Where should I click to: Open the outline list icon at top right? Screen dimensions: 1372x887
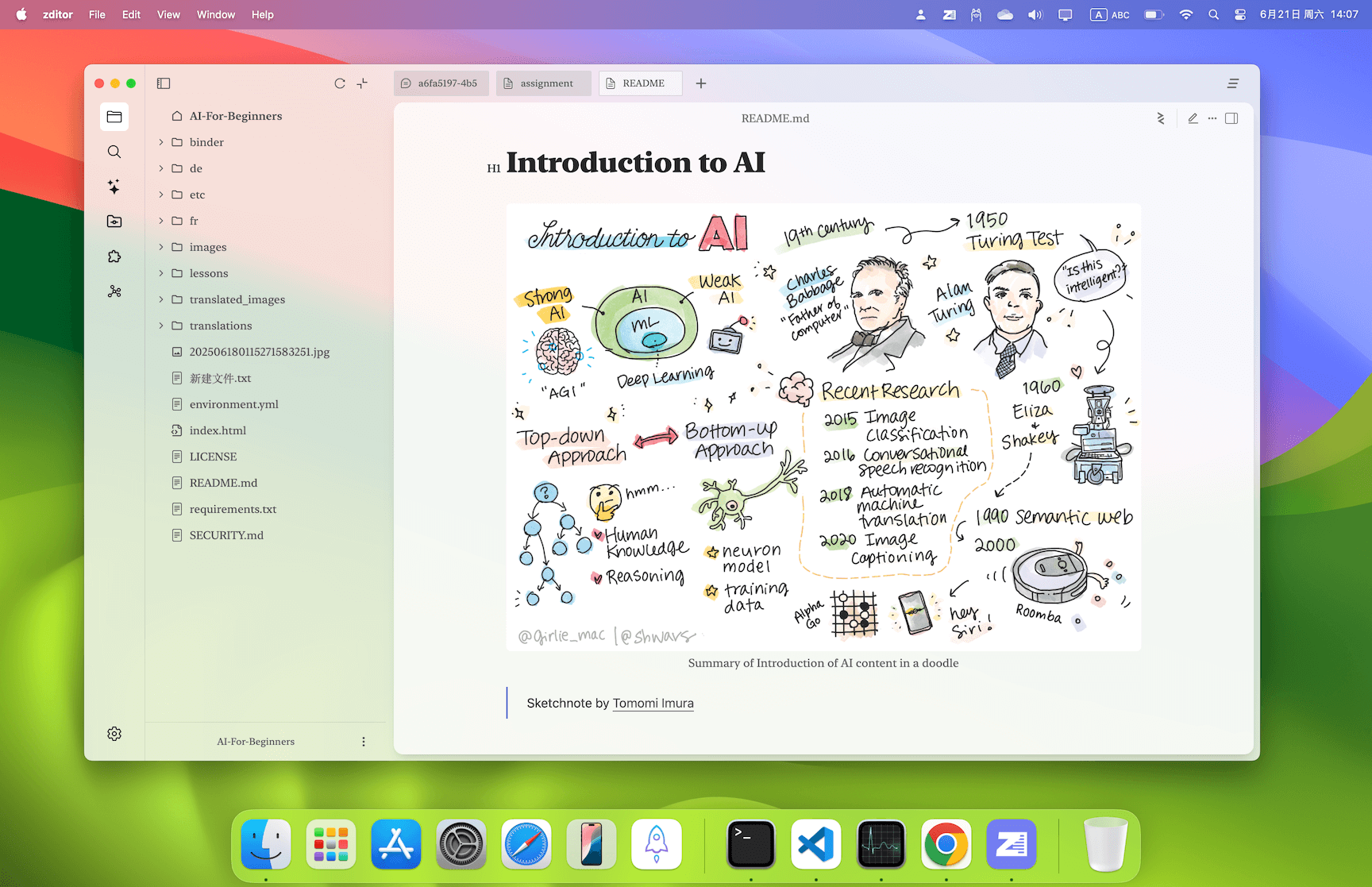pyautogui.click(x=1233, y=83)
